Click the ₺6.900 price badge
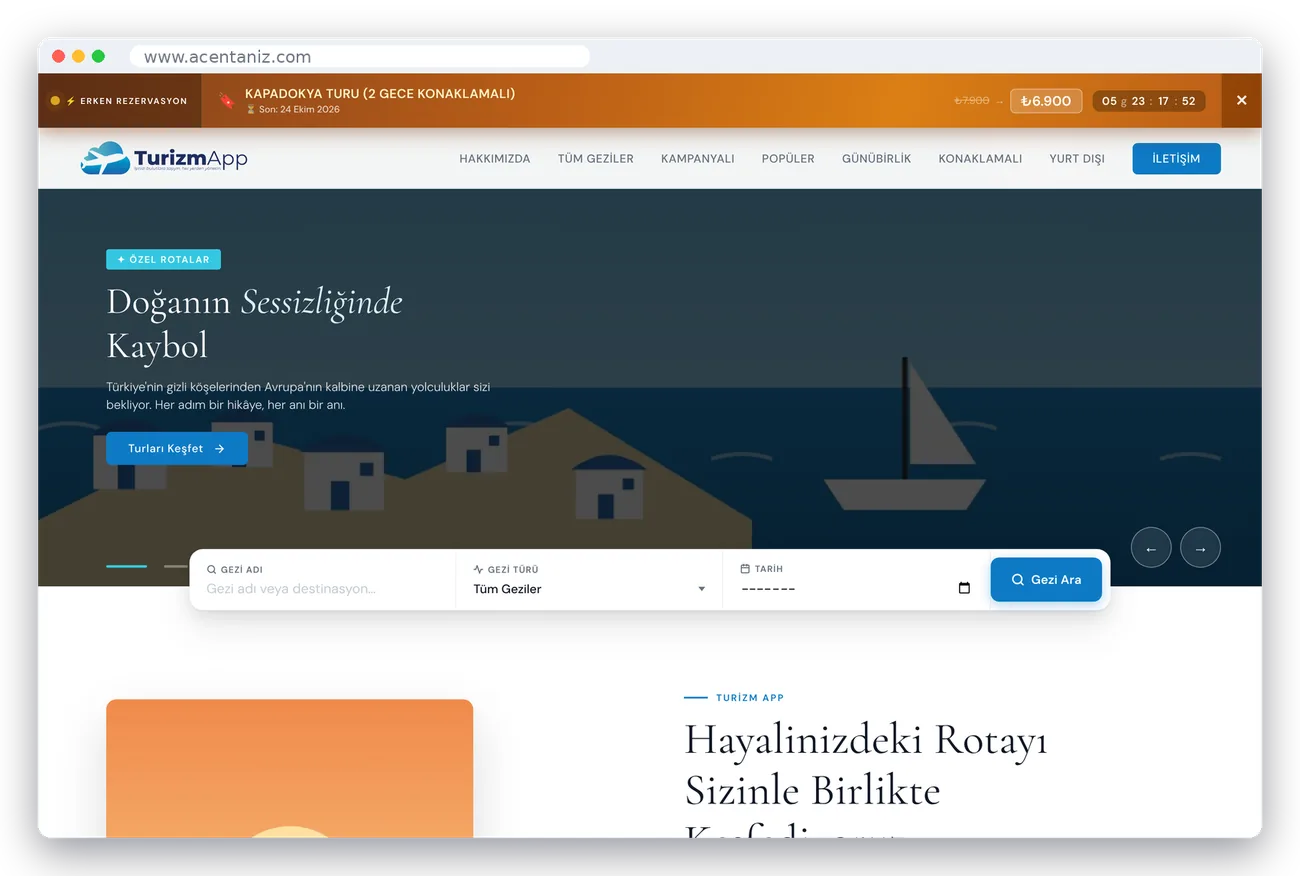The image size is (1300, 876). point(1046,101)
